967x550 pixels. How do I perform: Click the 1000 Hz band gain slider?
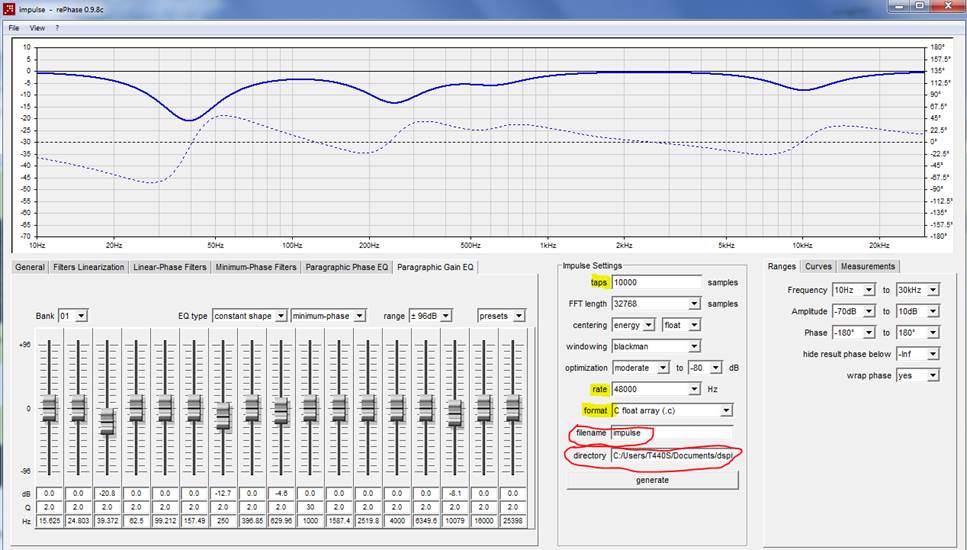coord(310,408)
